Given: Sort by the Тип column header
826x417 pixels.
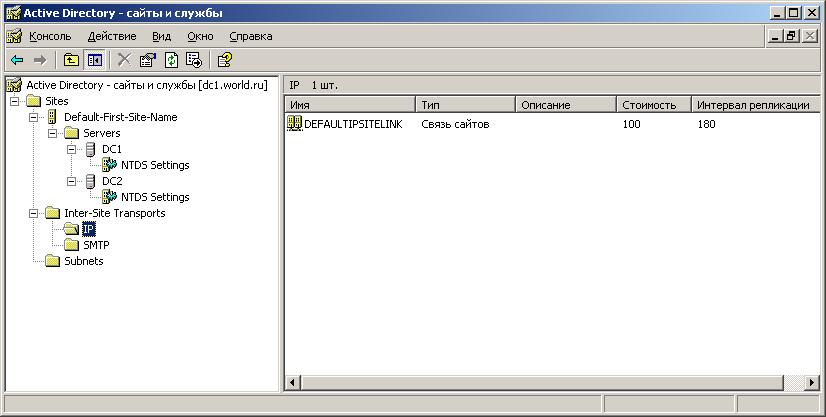Looking at the screenshot, I should (466, 105).
